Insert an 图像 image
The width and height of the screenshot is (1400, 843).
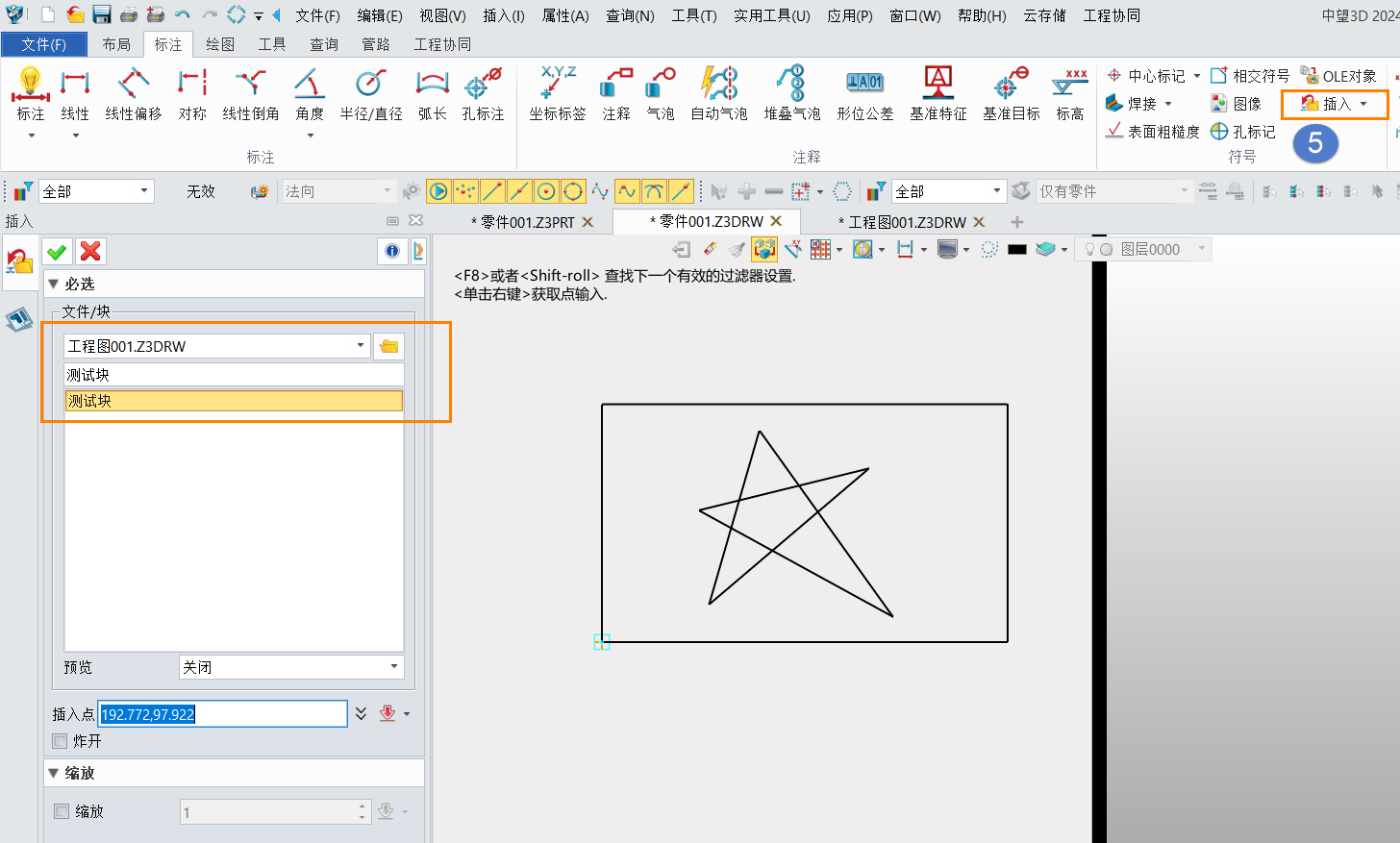tap(1237, 104)
